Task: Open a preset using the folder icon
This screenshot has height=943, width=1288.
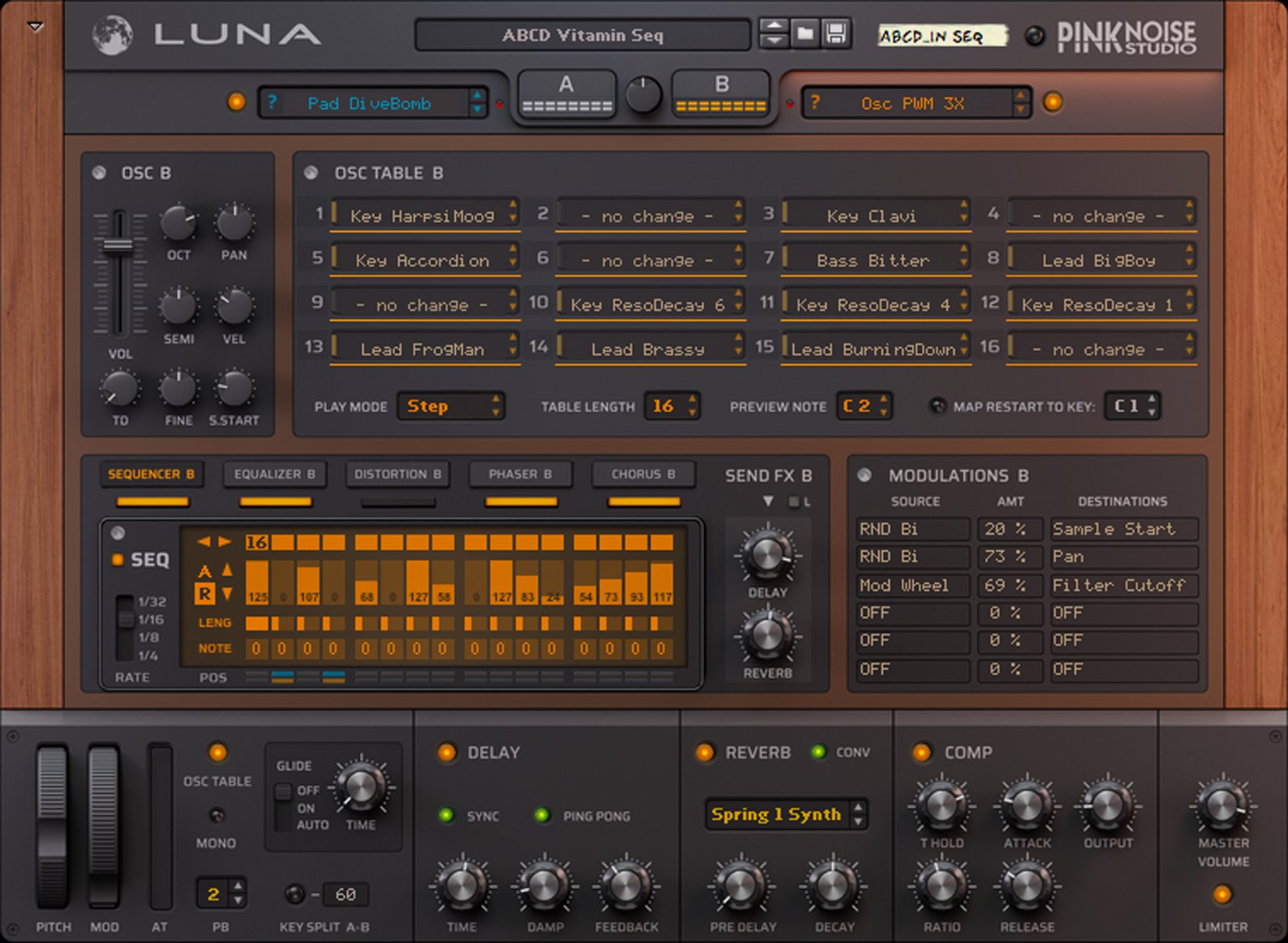Action: click(x=806, y=34)
